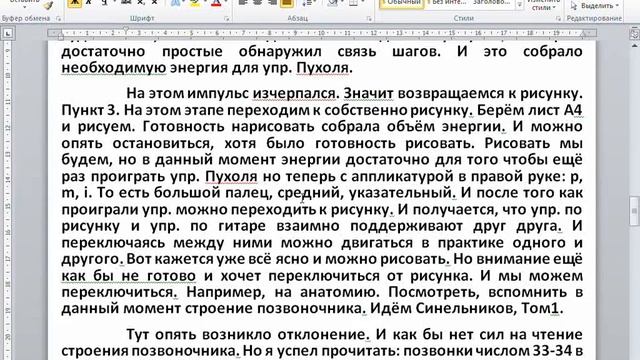Toggle Underline Ч formatting
This screenshot has height=360, width=640.
click(x=104, y=3)
